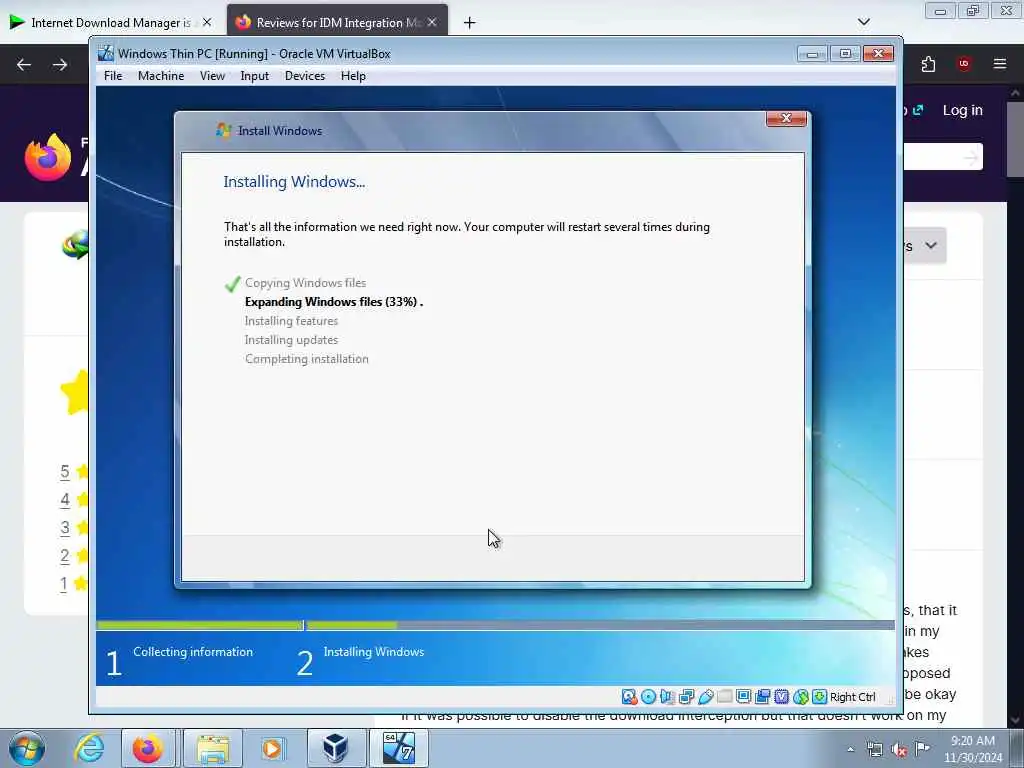Go forward in Firefox with the forward arrow
Screen dimensions: 1024x768
coord(60,65)
